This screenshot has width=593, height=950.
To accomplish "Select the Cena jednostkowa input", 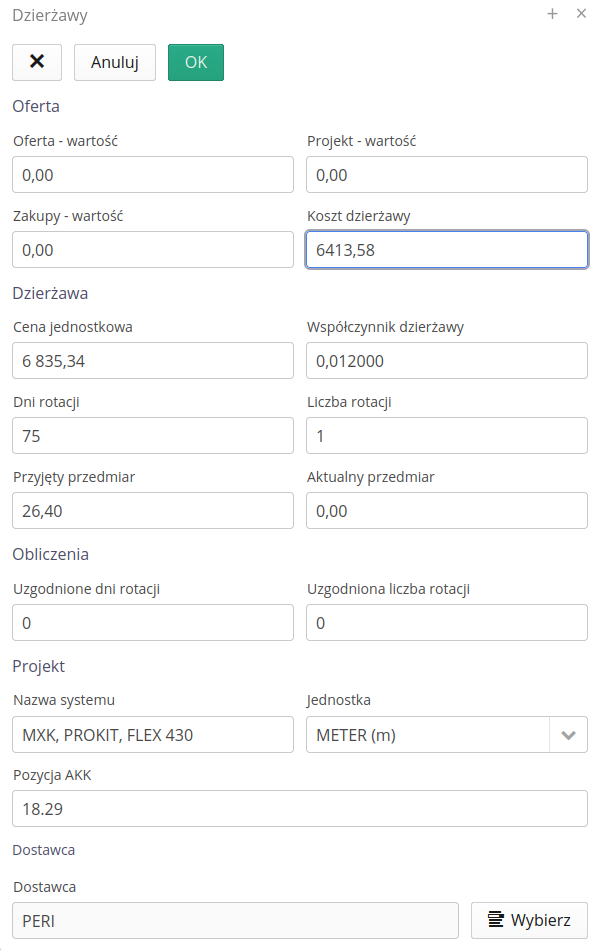I will (153, 360).
